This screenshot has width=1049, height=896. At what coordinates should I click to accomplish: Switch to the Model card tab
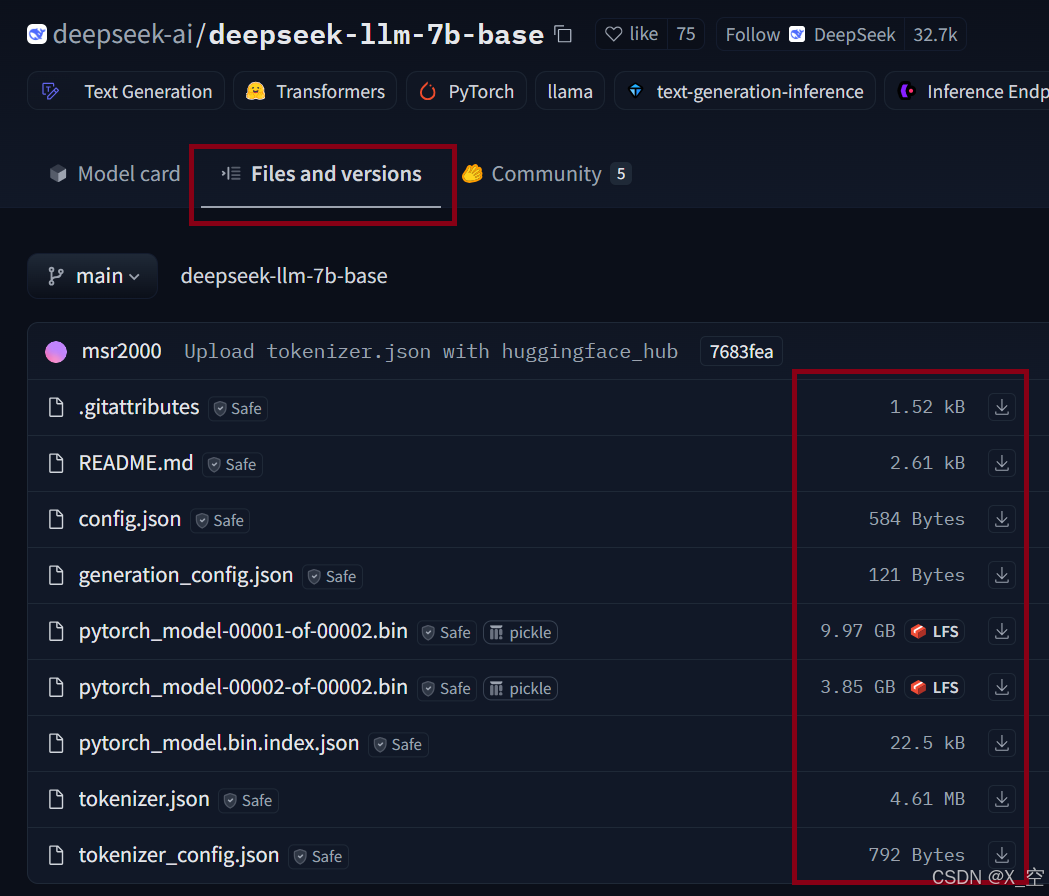115,174
